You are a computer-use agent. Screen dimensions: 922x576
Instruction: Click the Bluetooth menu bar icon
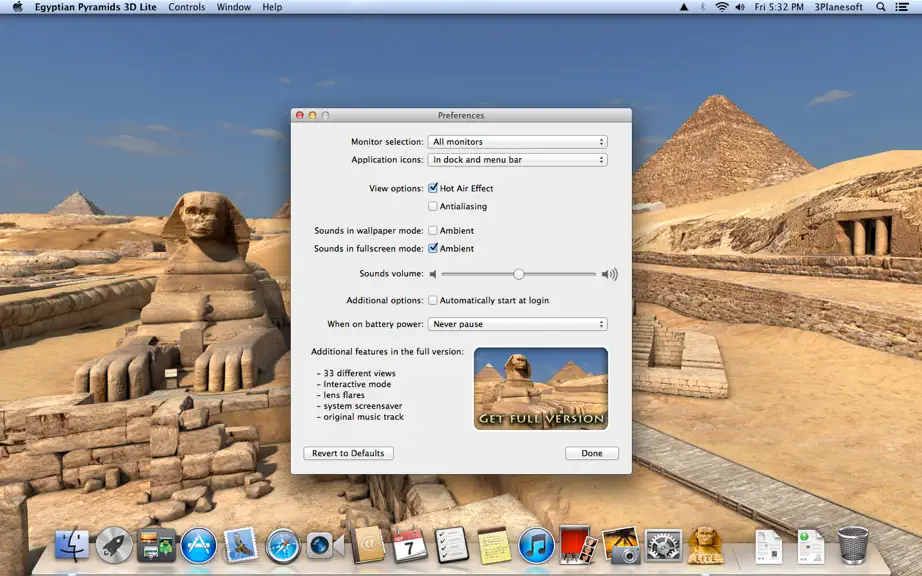[x=703, y=7]
